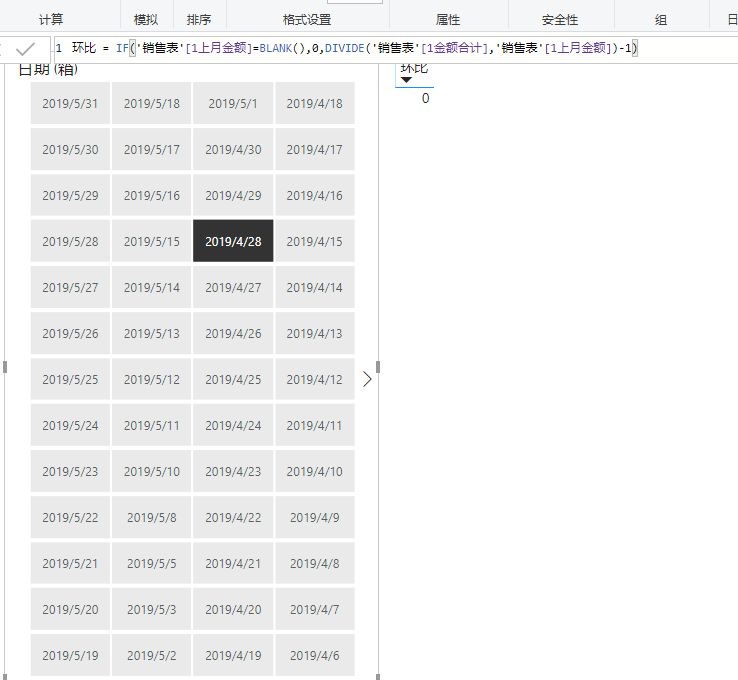Deselect the highlighted 2019/4/28 date tile
The width and height of the screenshot is (738, 680).
coord(233,241)
